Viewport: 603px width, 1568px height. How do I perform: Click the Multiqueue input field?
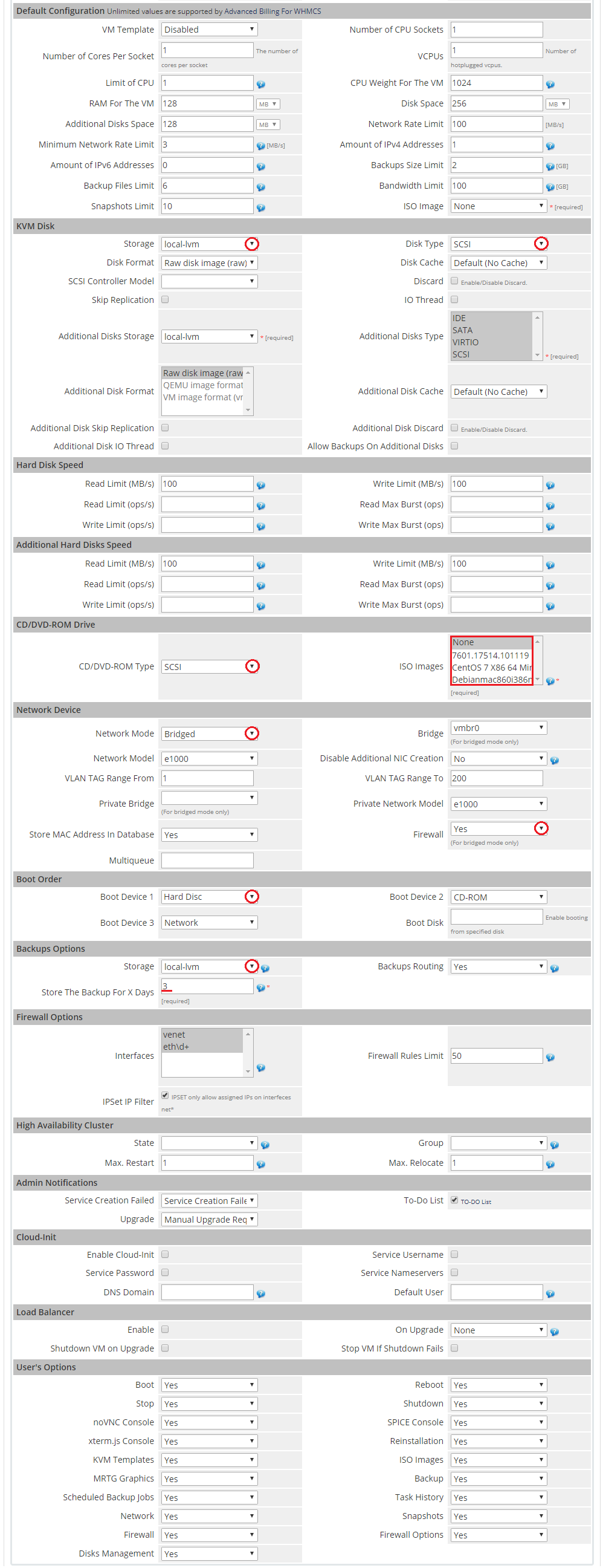coord(207,860)
